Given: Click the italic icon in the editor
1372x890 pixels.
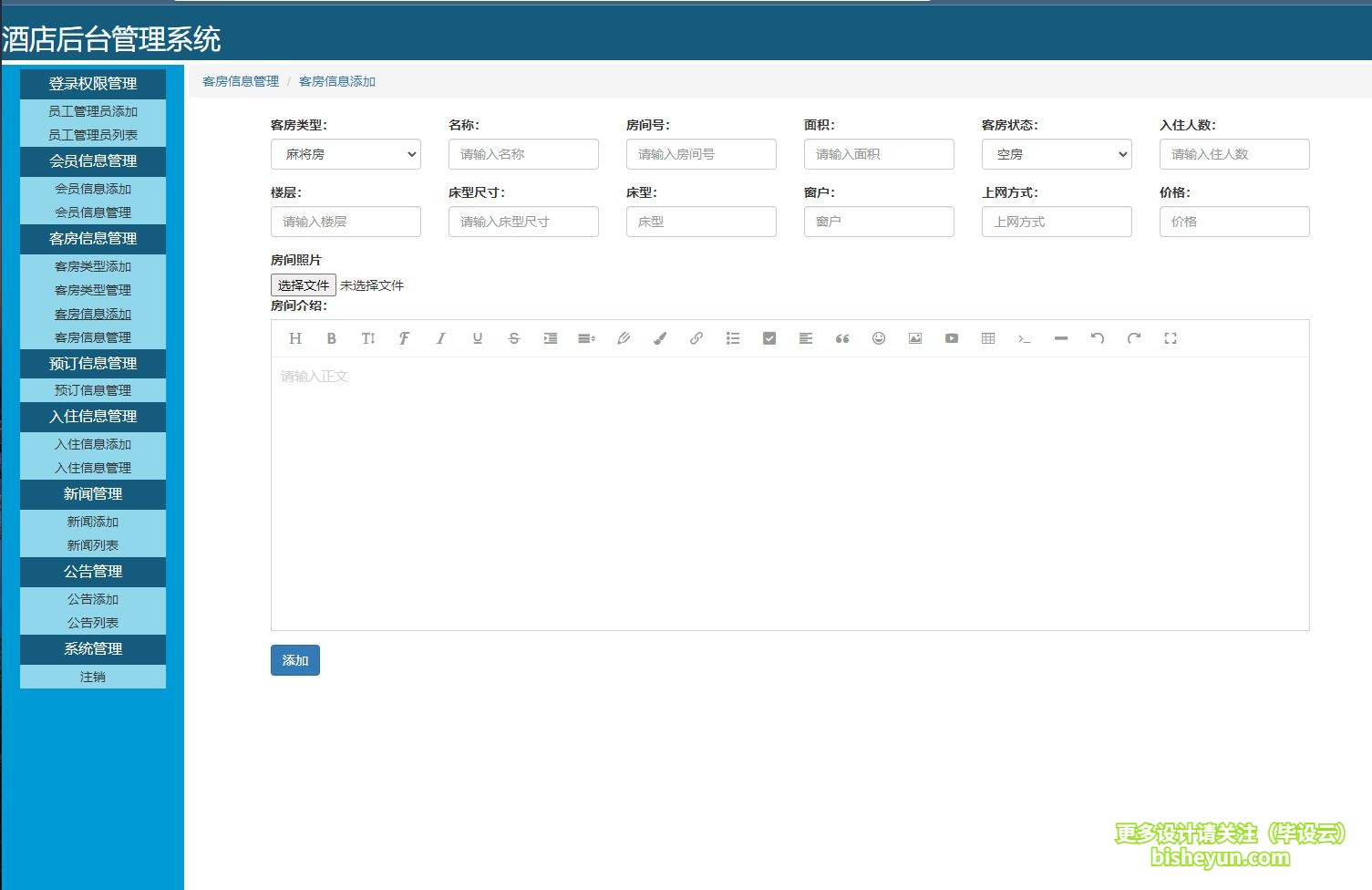Looking at the screenshot, I should click(x=441, y=338).
